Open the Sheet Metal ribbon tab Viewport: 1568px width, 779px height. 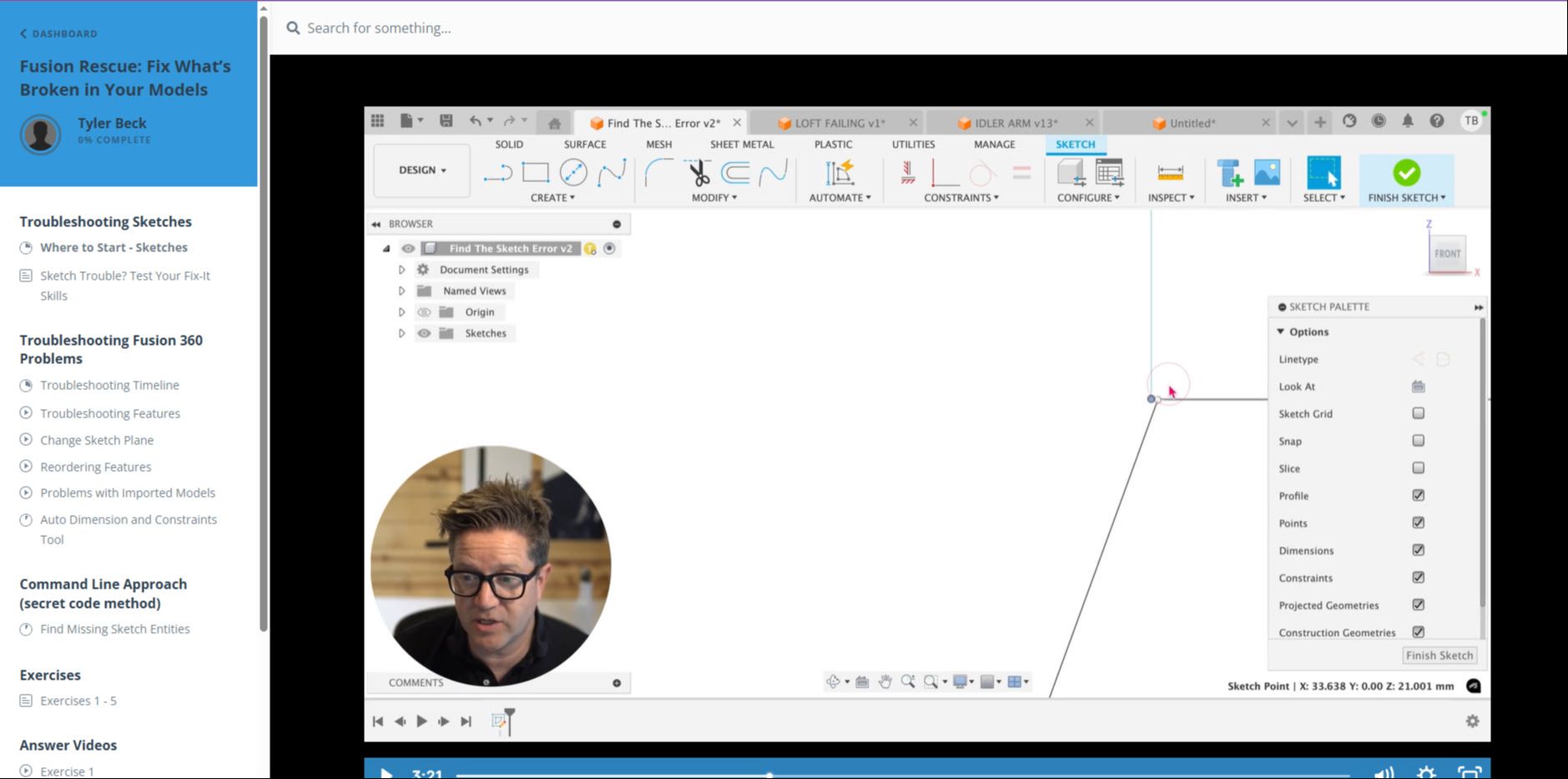pos(742,144)
